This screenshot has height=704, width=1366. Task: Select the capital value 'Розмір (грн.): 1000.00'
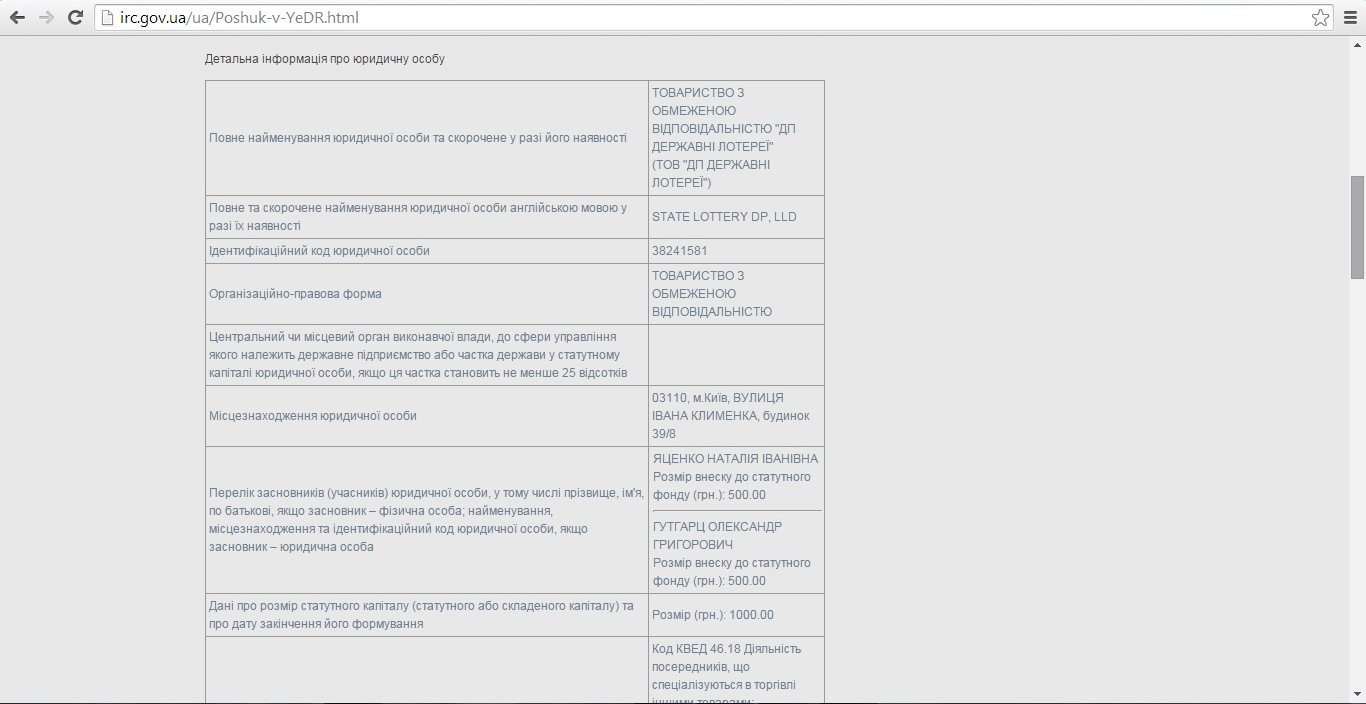click(x=713, y=615)
